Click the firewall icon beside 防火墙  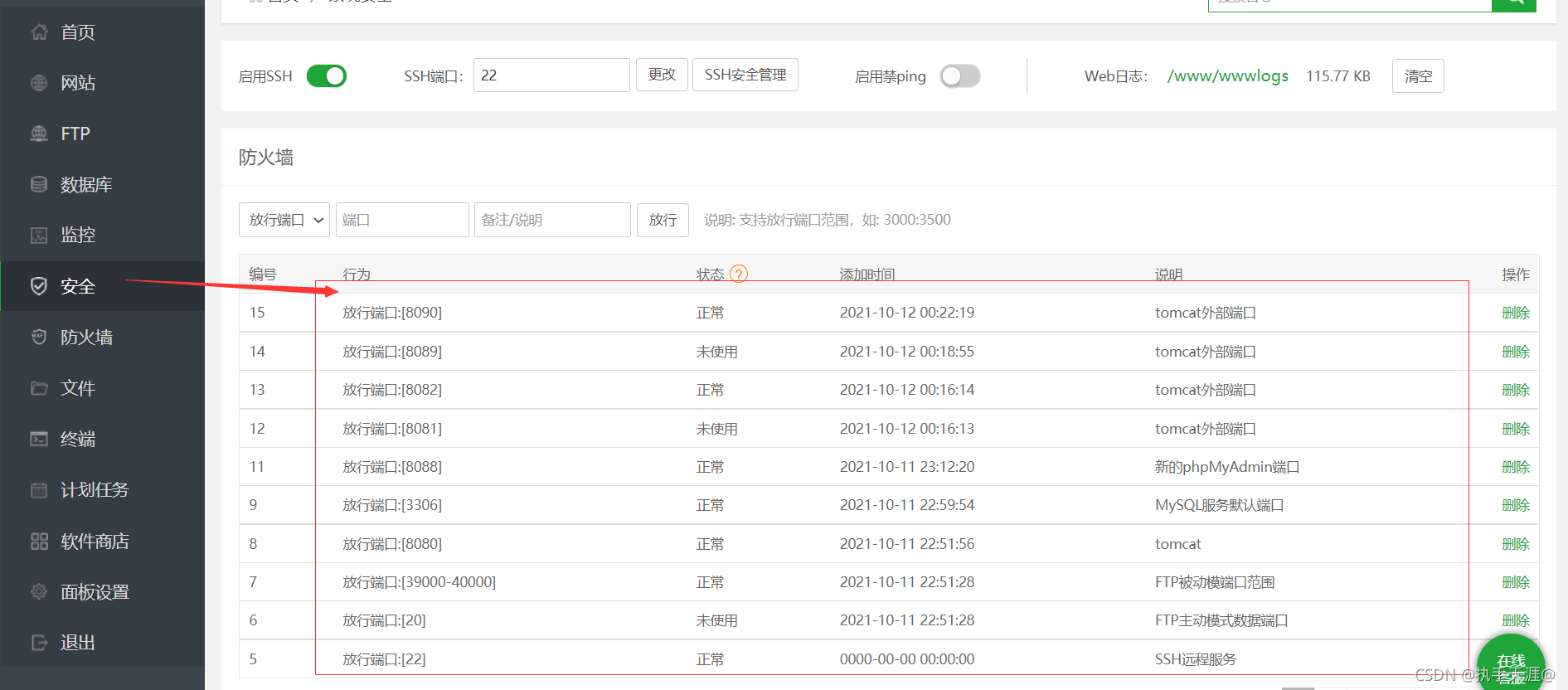pyautogui.click(x=39, y=337)
